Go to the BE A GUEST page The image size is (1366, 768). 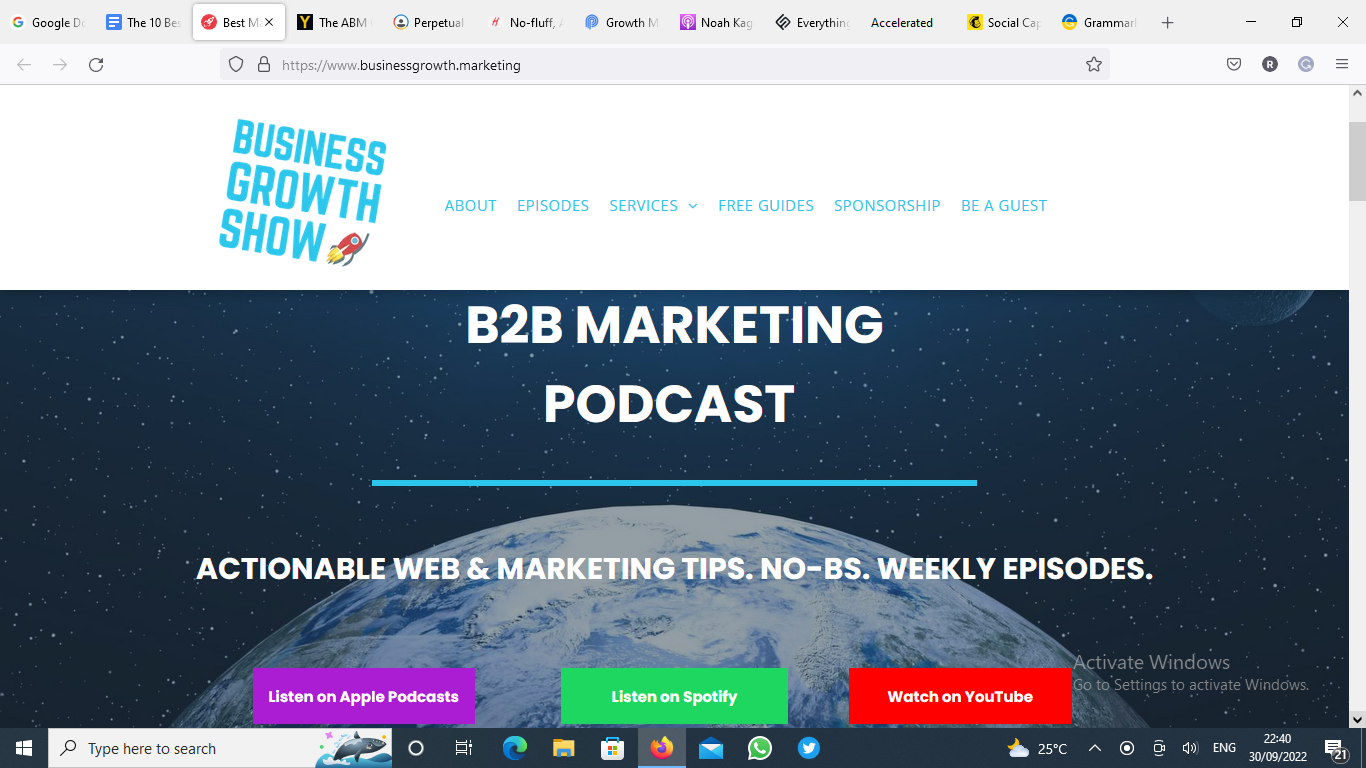tap(1004, 205)
